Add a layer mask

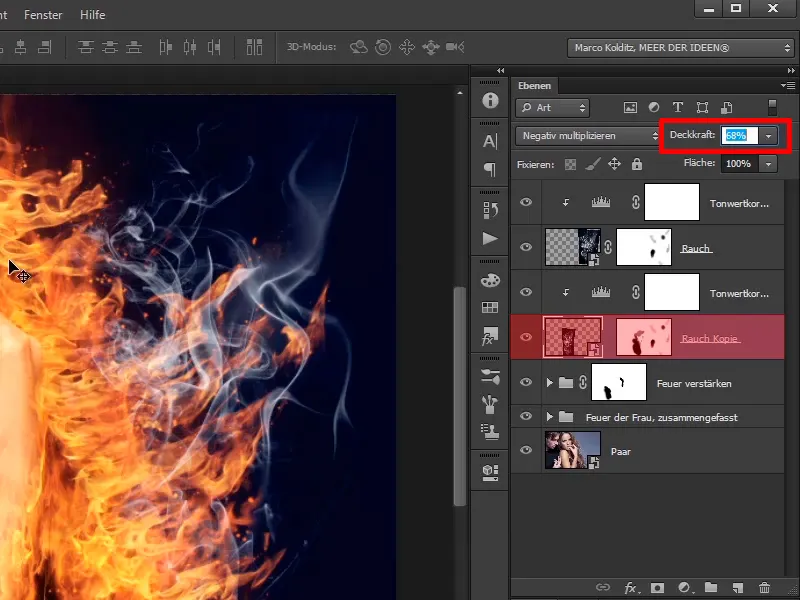pos(657,588)
